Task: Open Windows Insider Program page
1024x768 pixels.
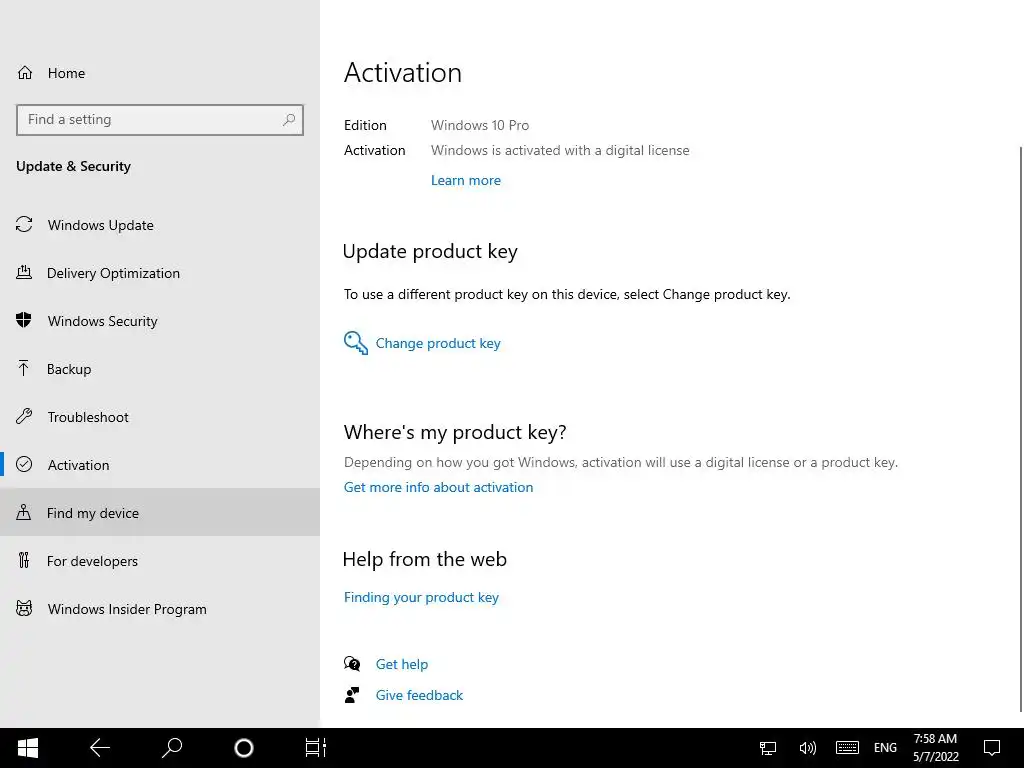Action: click(x=160, y=609)
